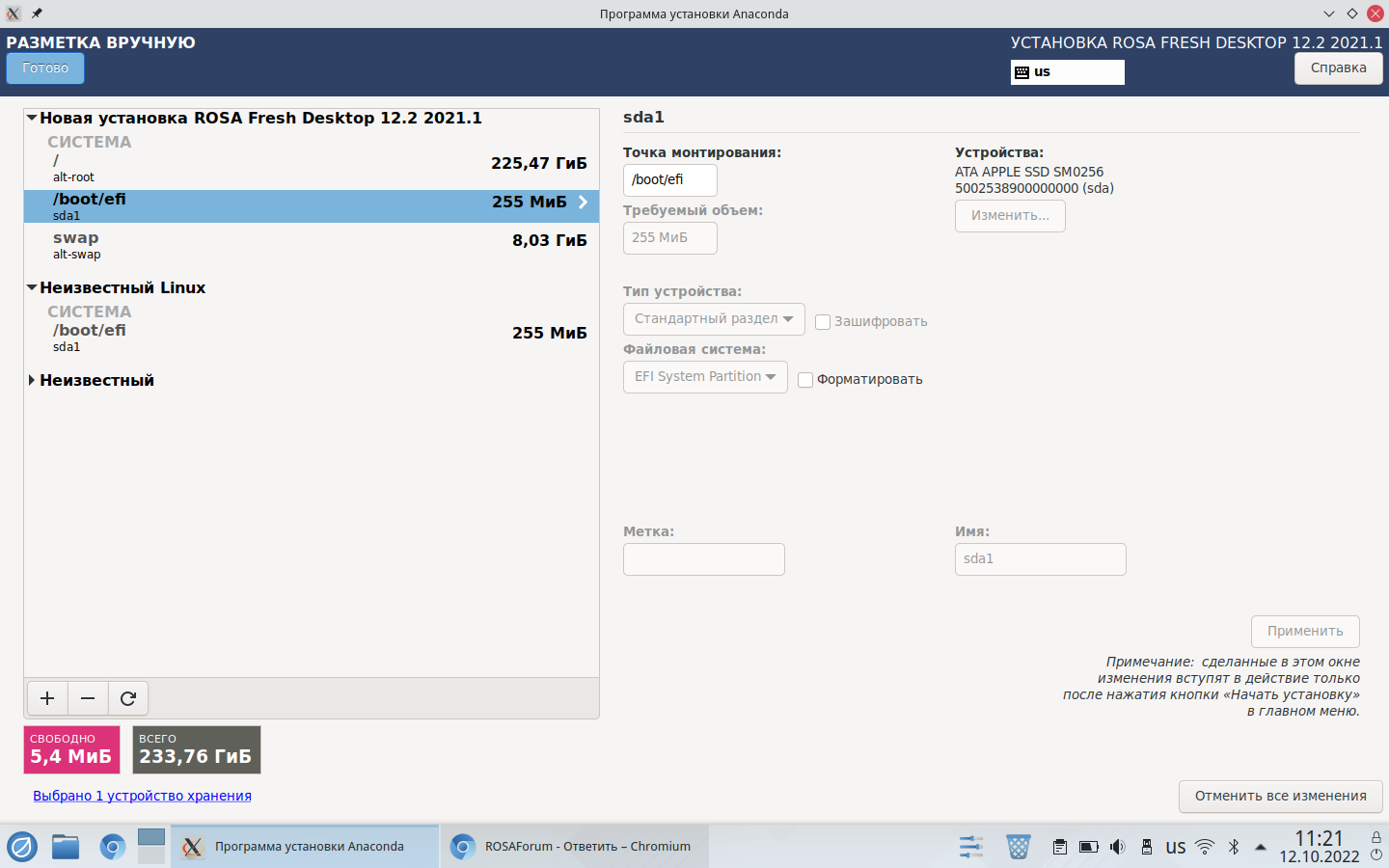The image size is (1389, 868).
Task: Switch to the ROSAForum Chromium taskbar entry
Action: pos(575,847)
